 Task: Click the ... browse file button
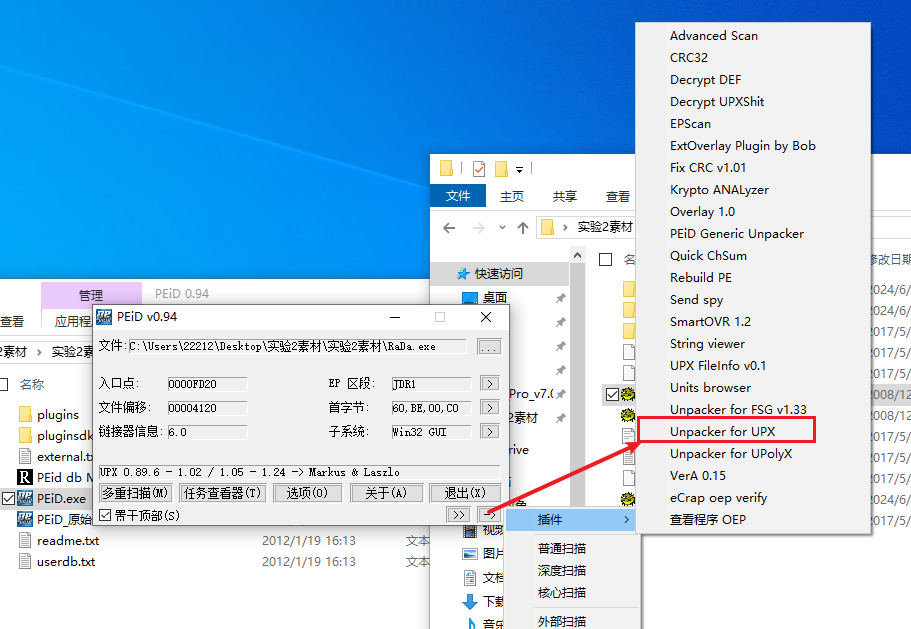(489, 347)
